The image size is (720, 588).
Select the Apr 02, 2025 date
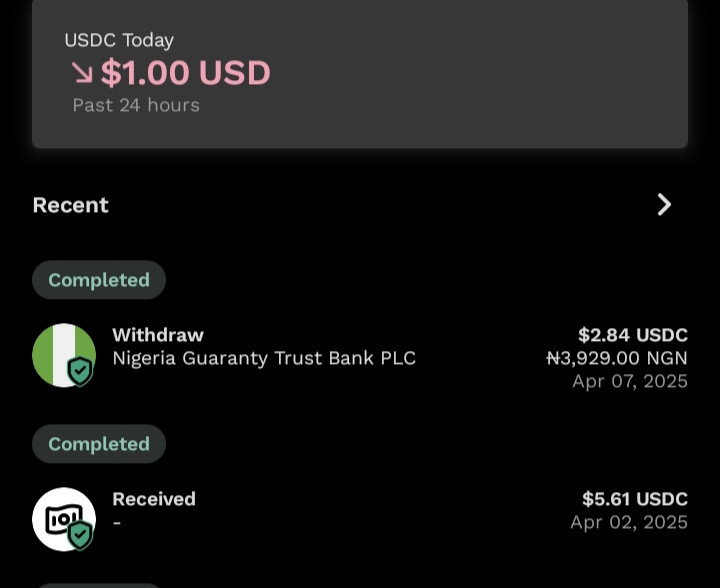click(x=629, y=522)
